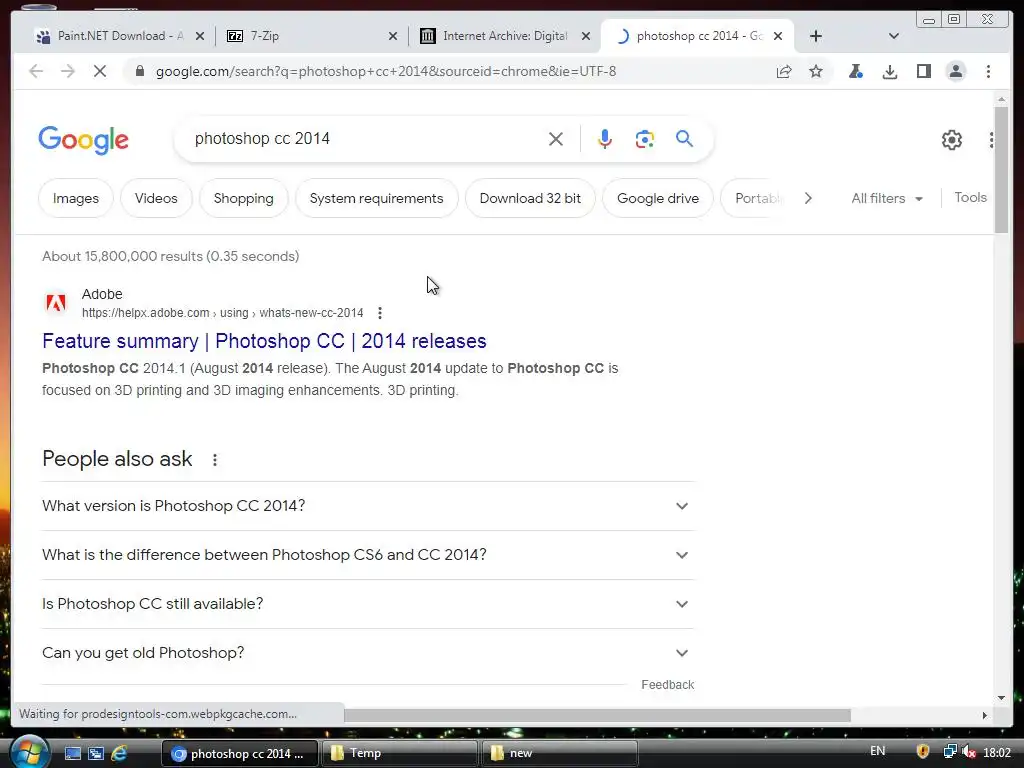Filter results by Videos

click(156, 198)
